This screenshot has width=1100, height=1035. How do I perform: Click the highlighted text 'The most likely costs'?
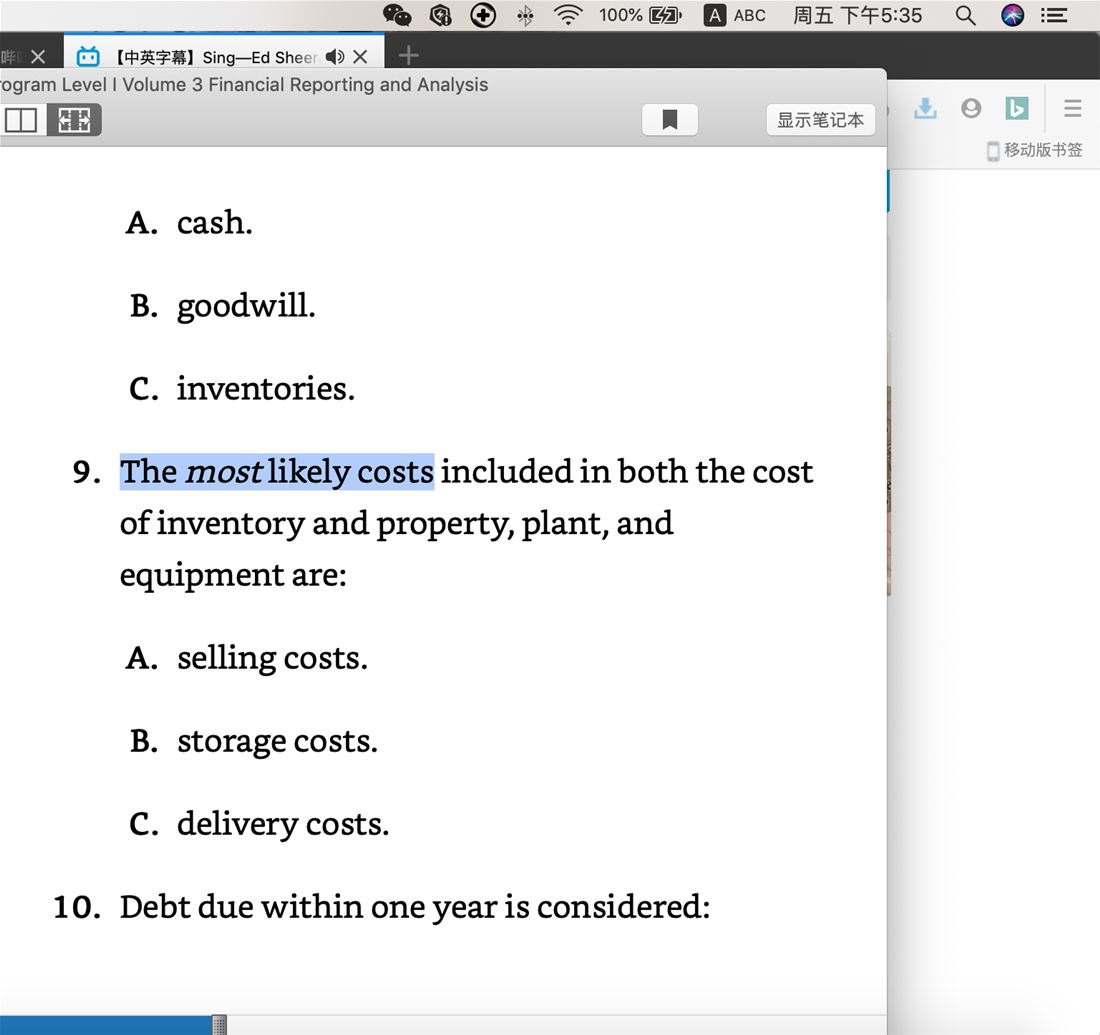(277, 472)
